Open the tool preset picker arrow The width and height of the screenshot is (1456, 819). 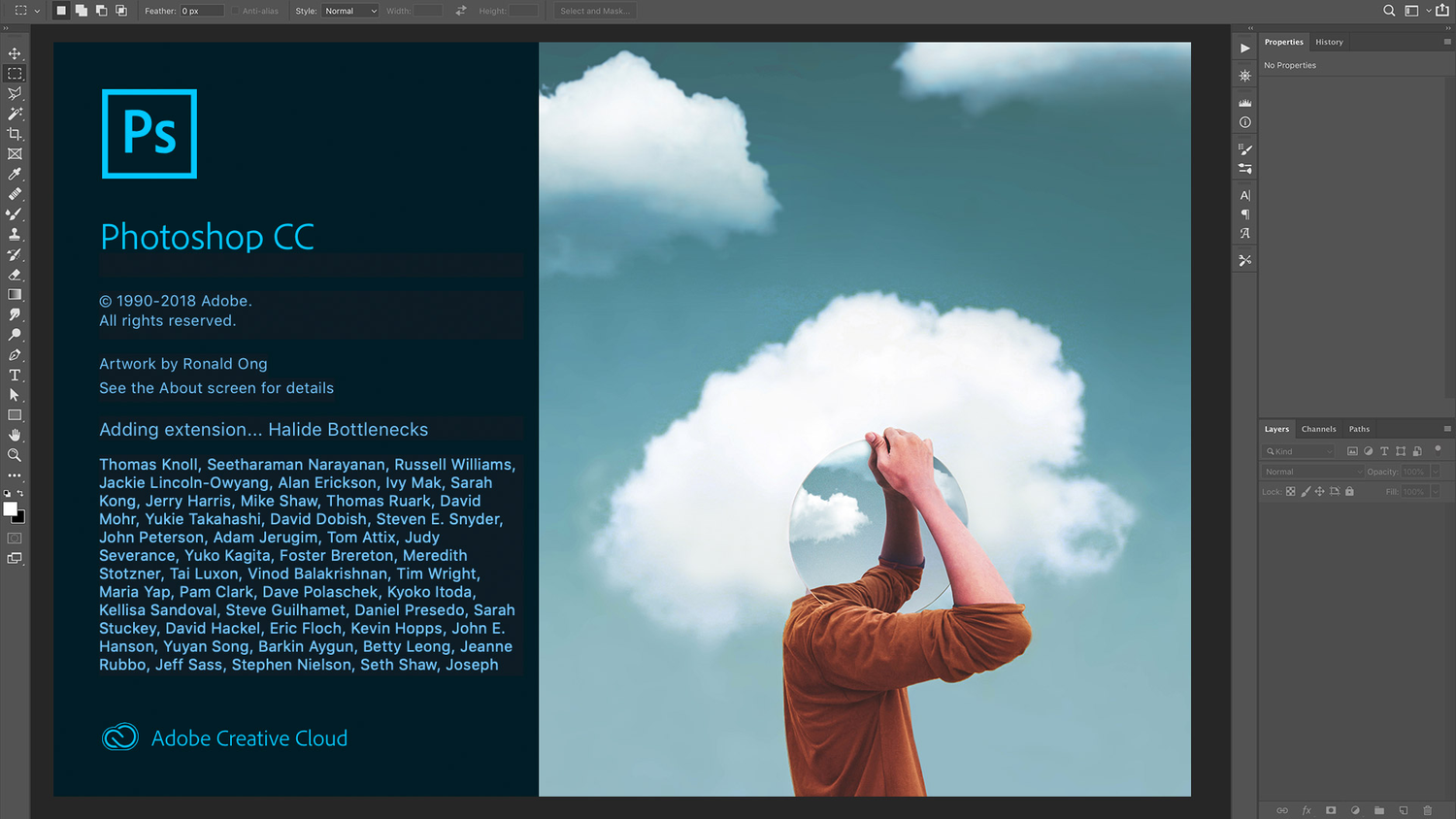(x=37, y=12)
